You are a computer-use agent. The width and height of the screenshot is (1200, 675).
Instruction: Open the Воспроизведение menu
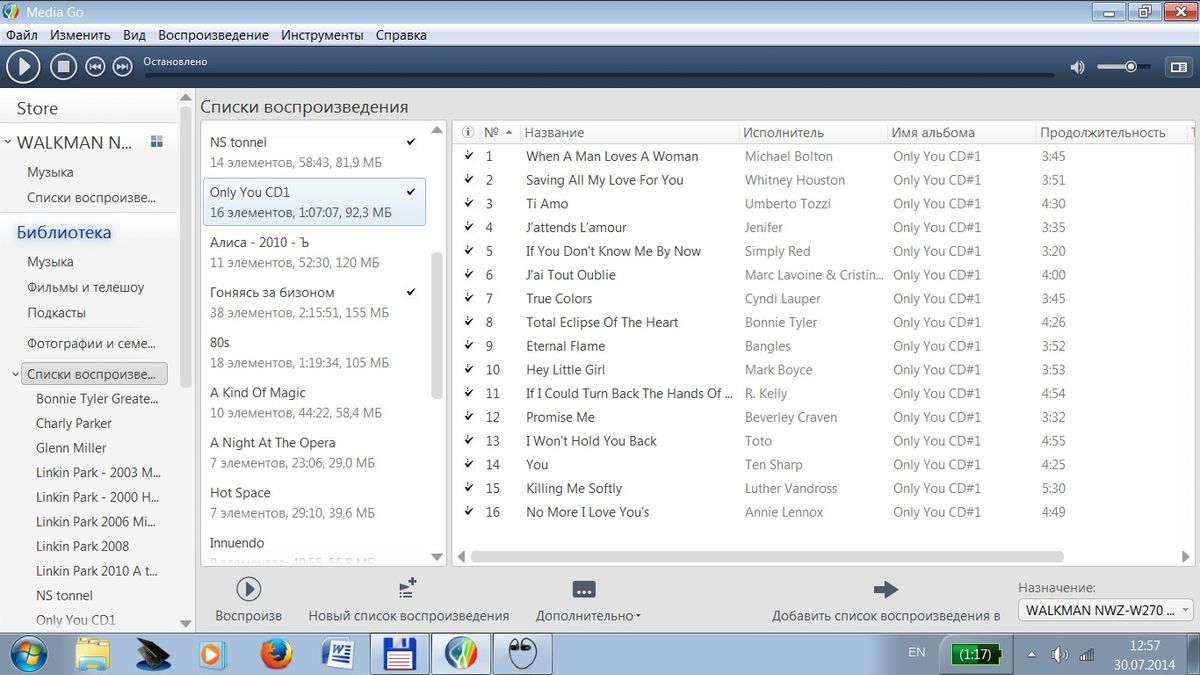coord(213,35)
